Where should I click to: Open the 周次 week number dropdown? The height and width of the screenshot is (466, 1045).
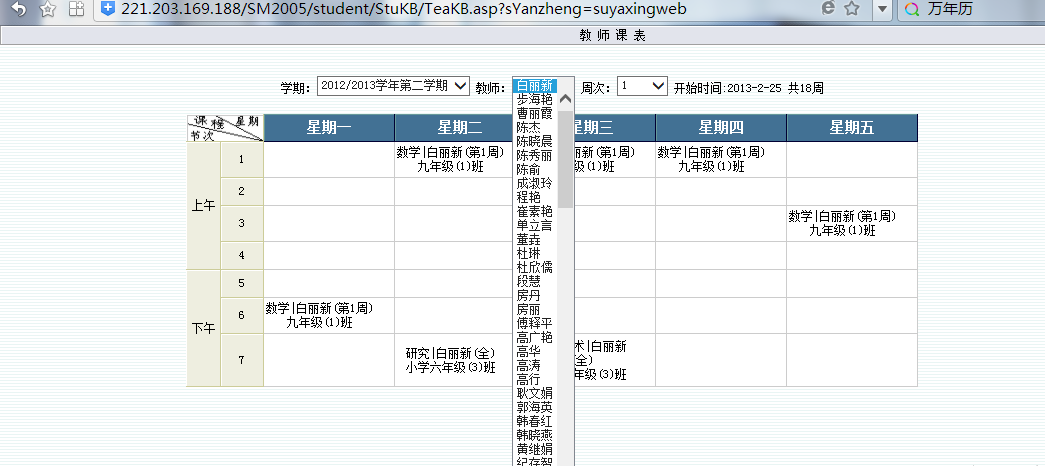coord(642,86)
